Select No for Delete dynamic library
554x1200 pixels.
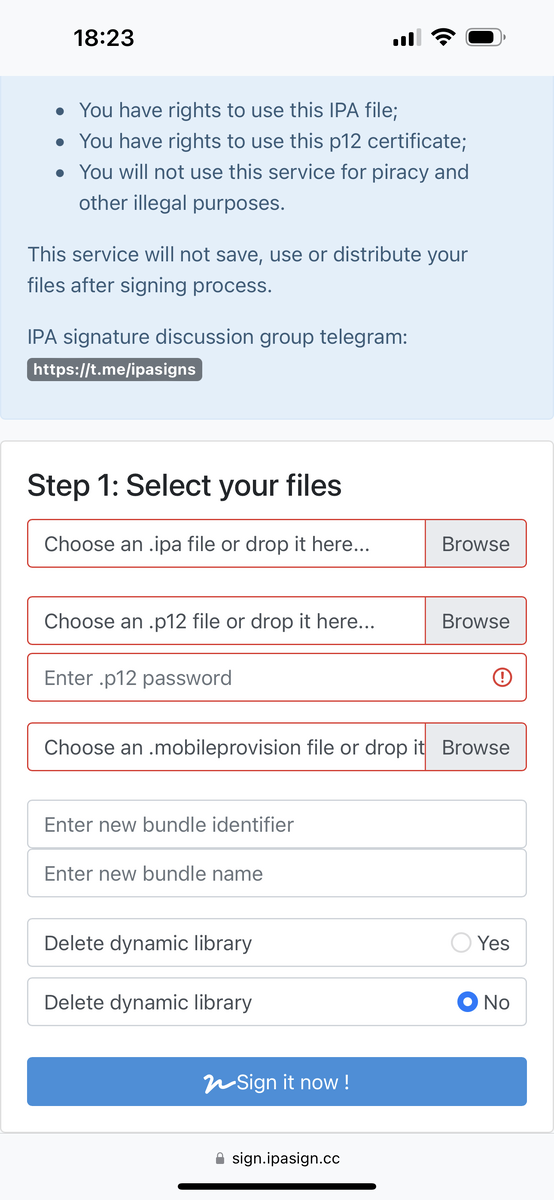[467, 1002]
